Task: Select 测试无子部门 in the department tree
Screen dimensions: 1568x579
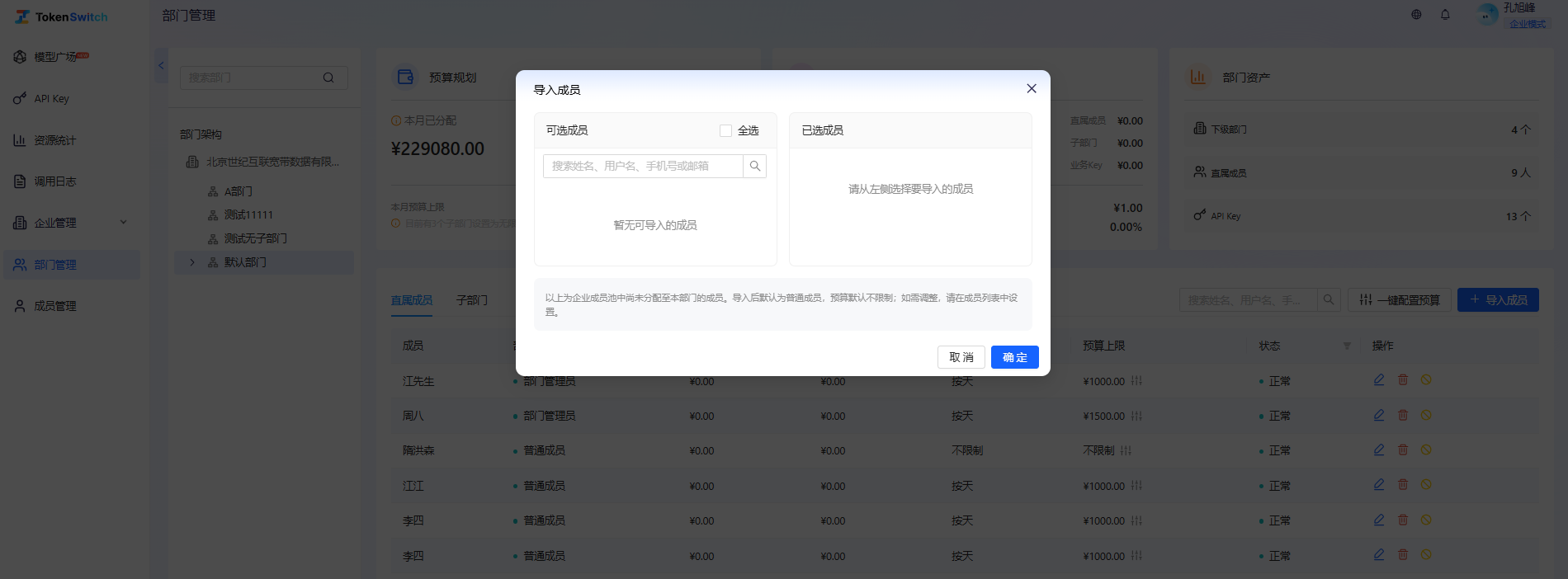Action: point(256,238)
